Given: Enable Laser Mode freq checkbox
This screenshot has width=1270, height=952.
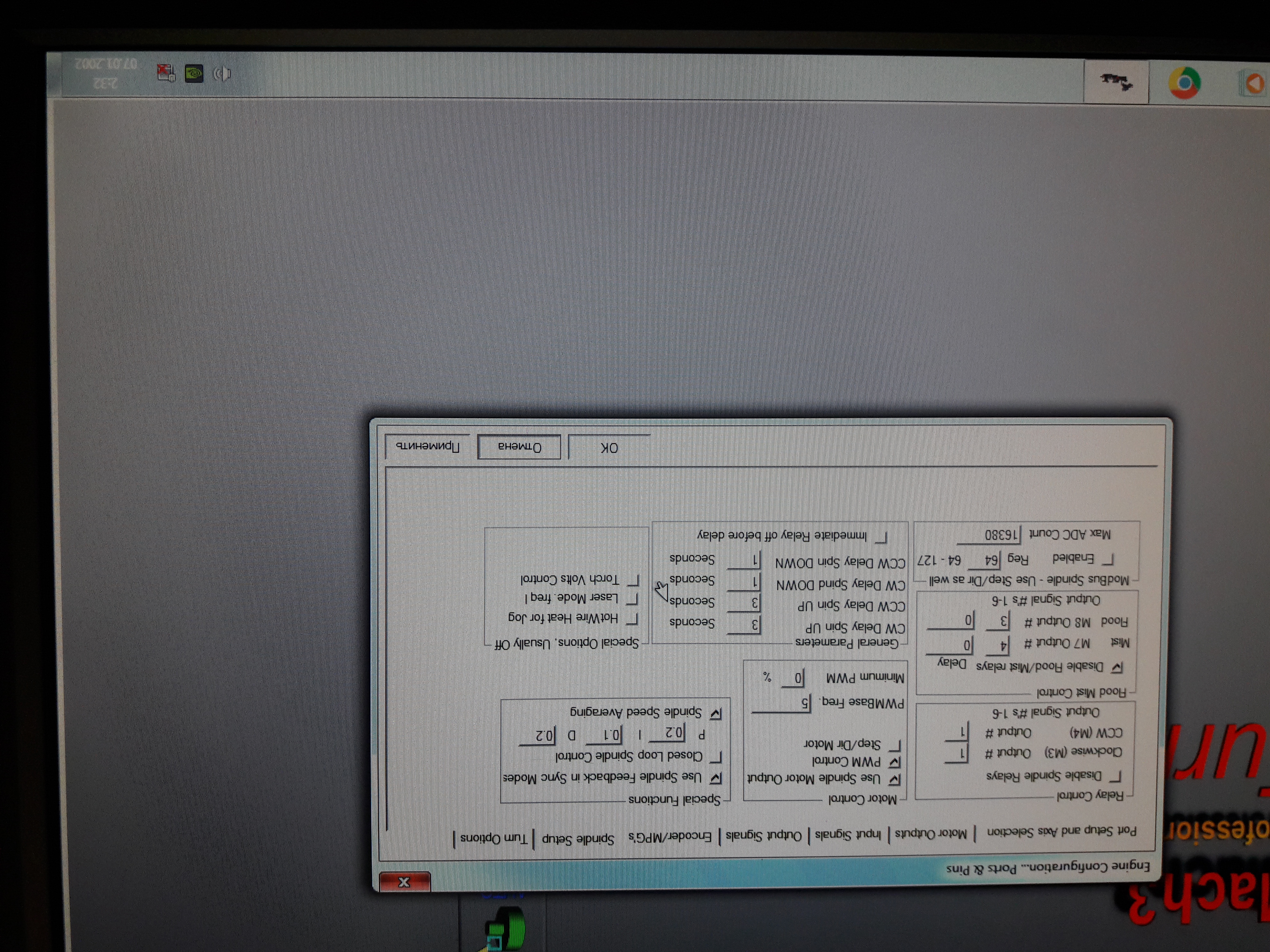Looking at the screenshot, I should point(632,599).
